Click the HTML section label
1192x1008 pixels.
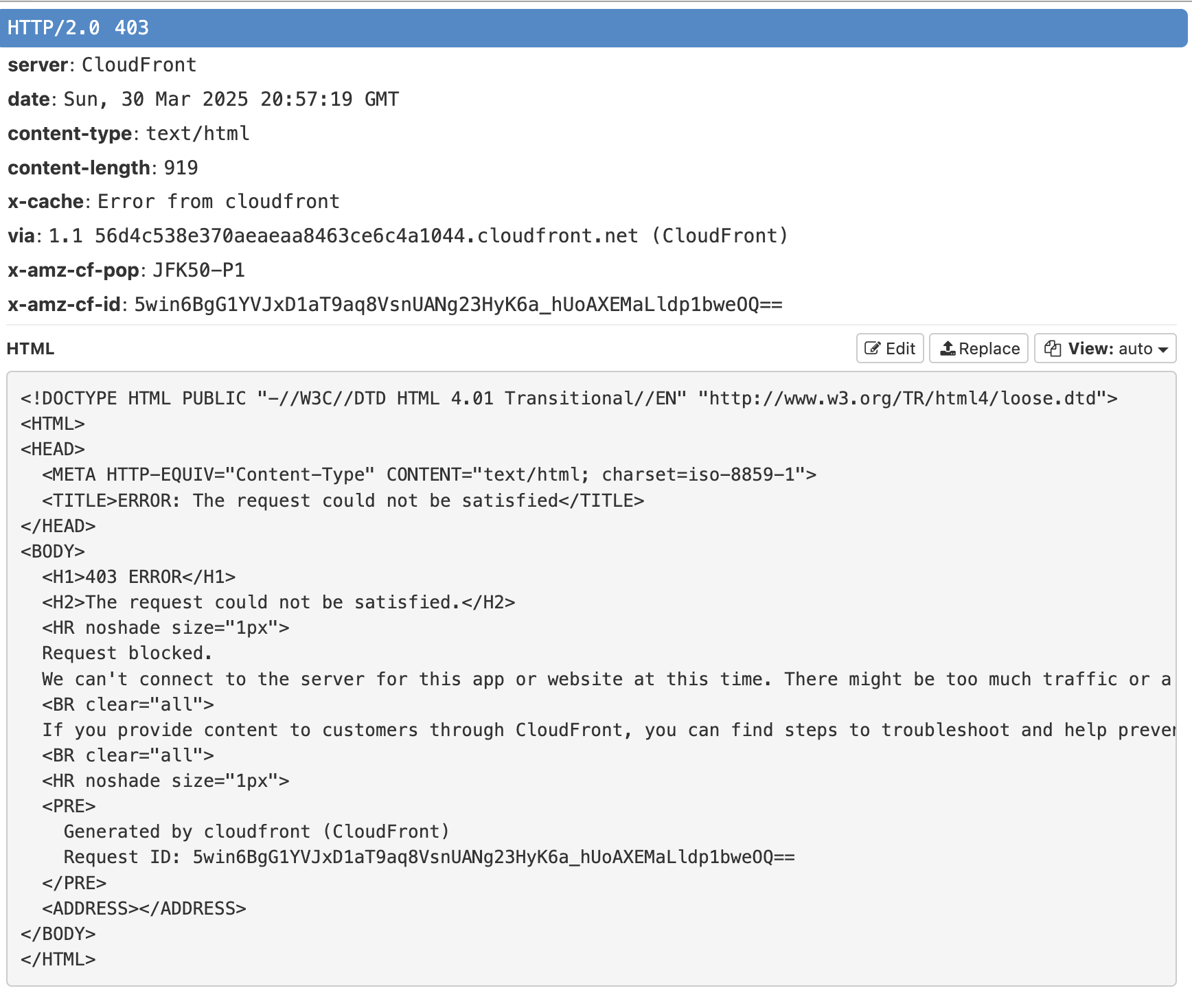30,349
